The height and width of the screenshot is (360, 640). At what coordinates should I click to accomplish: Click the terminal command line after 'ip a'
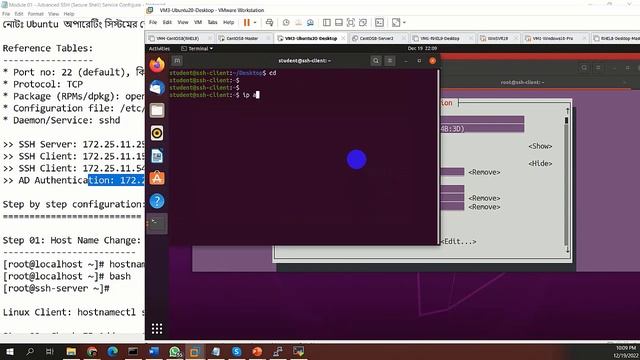258,95
